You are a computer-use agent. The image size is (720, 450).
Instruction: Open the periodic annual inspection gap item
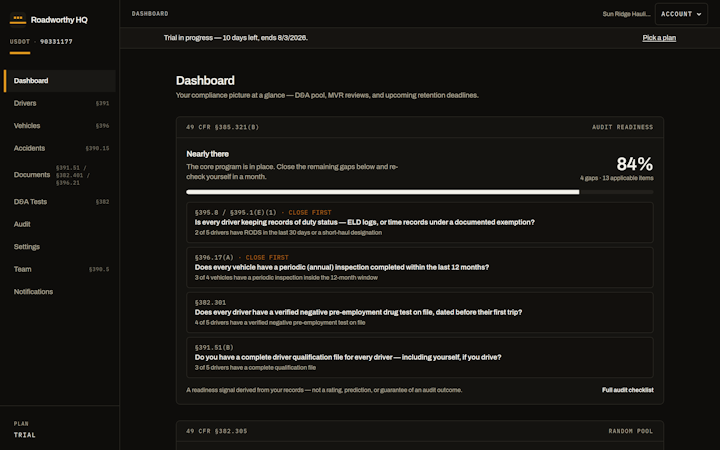[x=420, y=267]
